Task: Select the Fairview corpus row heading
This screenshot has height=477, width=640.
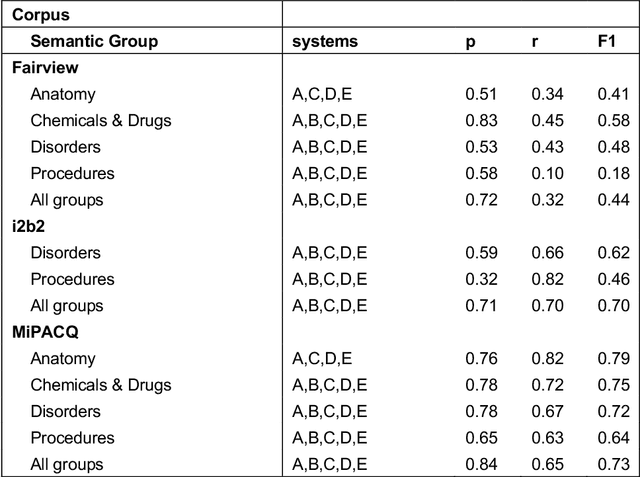Action: (45, 68)
